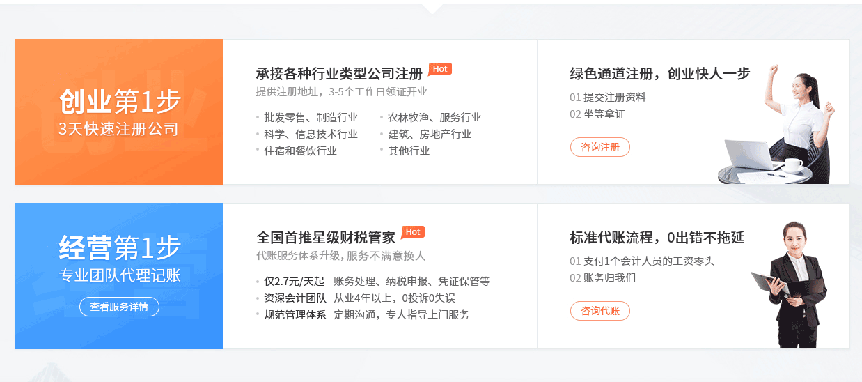
Task: Click heading 绿色通道注册，创业快人一步
Action: (660, 73)
